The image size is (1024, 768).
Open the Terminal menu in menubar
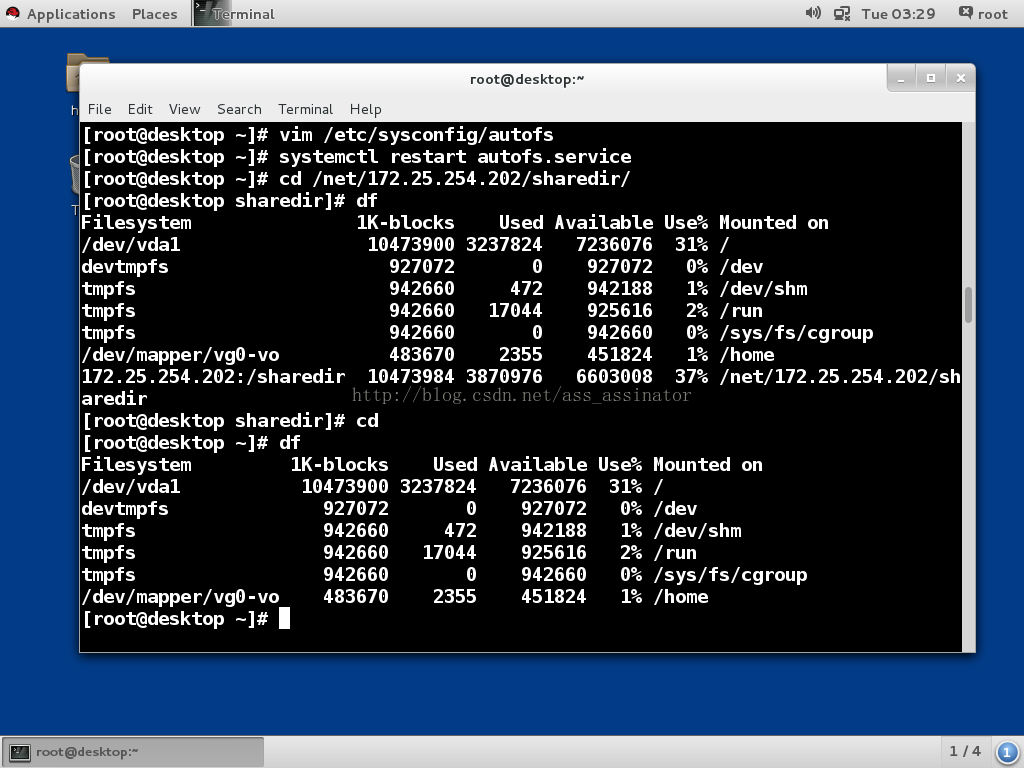tap(305, 109)
